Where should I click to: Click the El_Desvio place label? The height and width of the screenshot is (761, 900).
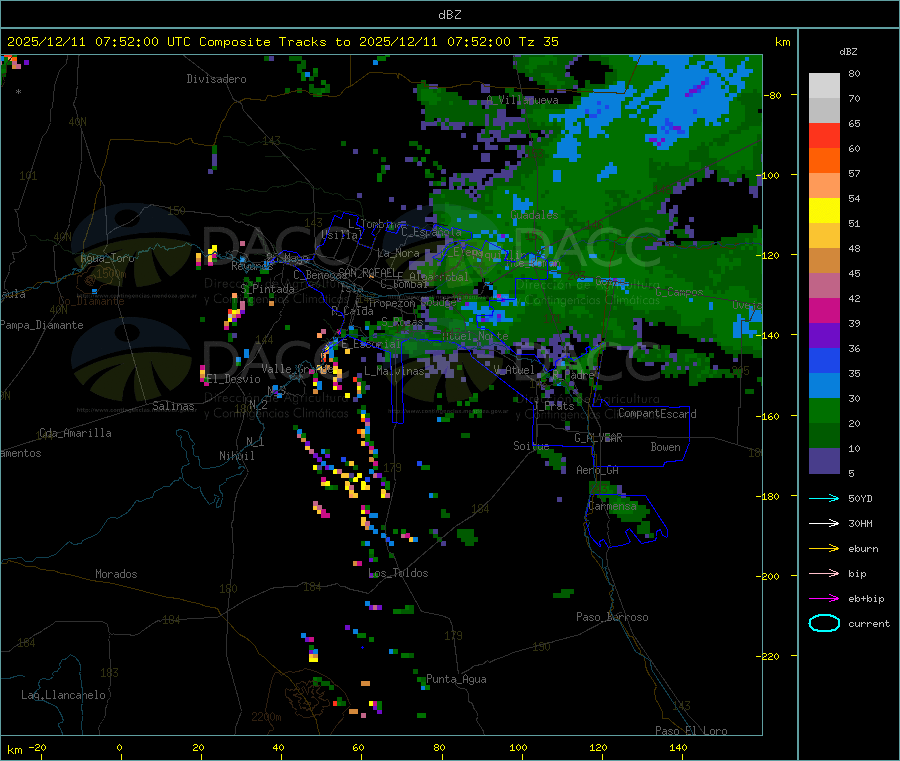[x=233, y=379]
